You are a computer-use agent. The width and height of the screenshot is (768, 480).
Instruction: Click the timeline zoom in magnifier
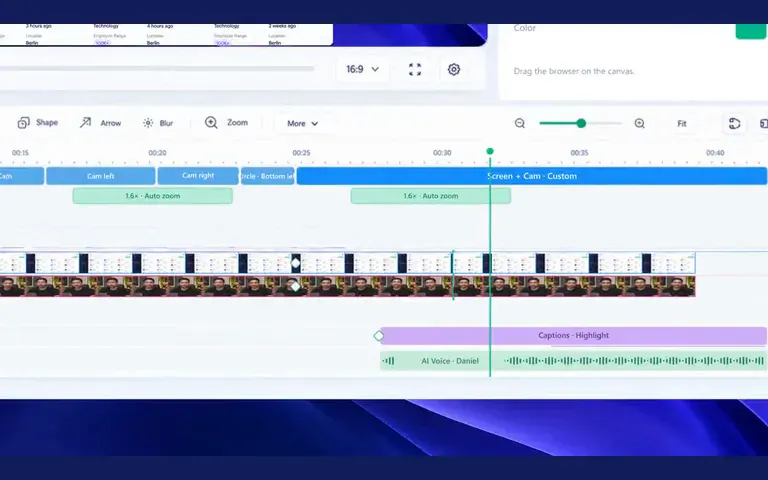click(x=639, y=123)
